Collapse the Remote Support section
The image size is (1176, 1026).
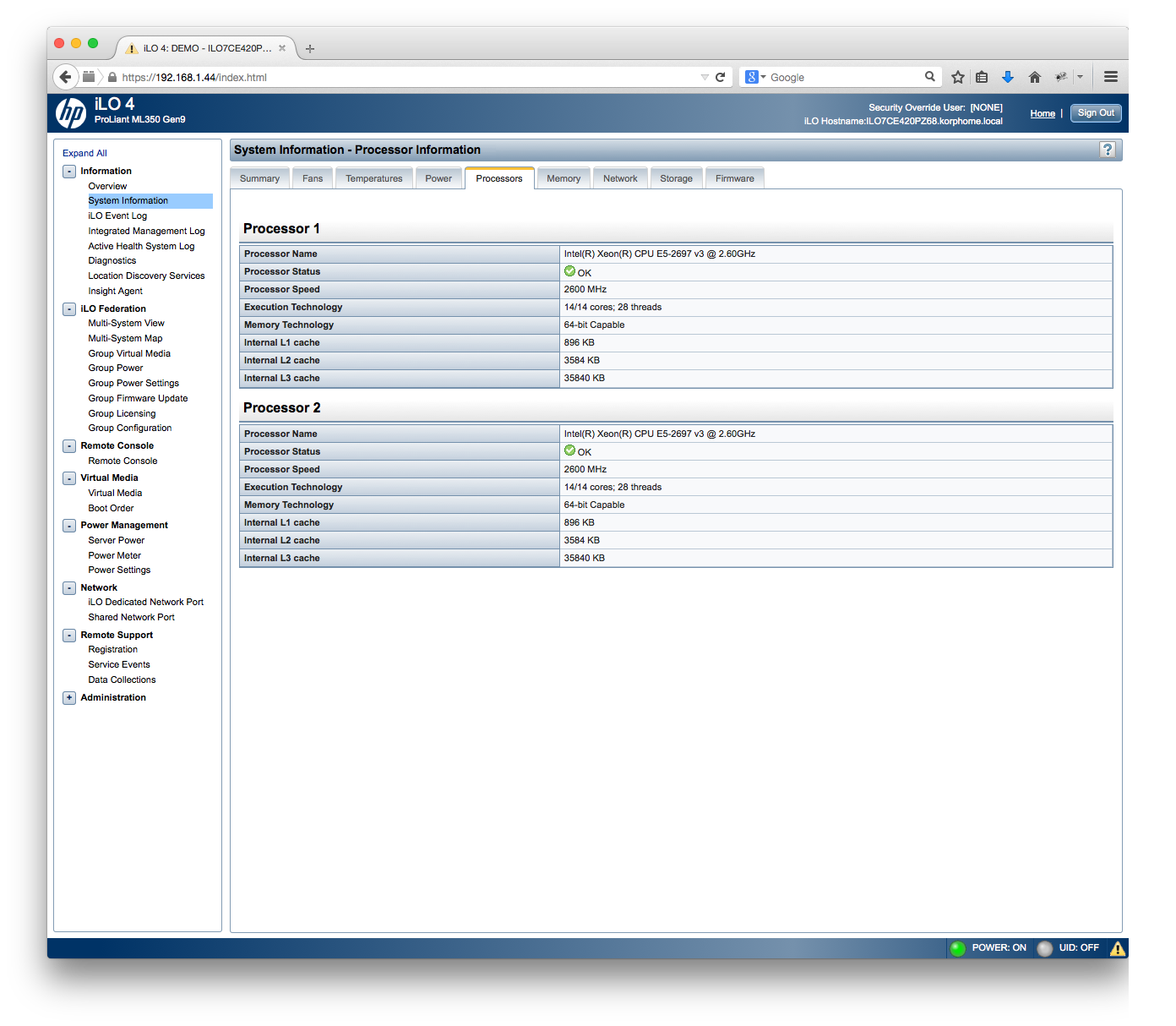pyautogui.click(x=69, y=636)
